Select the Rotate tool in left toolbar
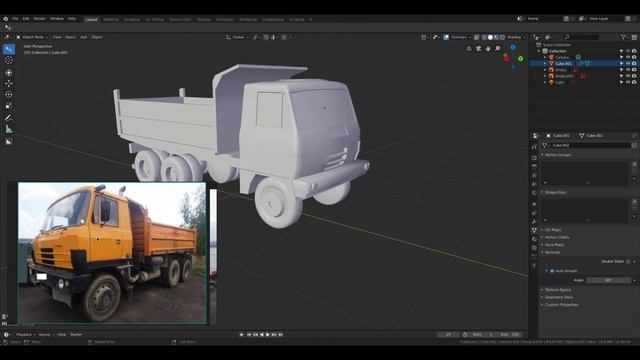Viewport: 640px width, 360px height. pos(9,94)
